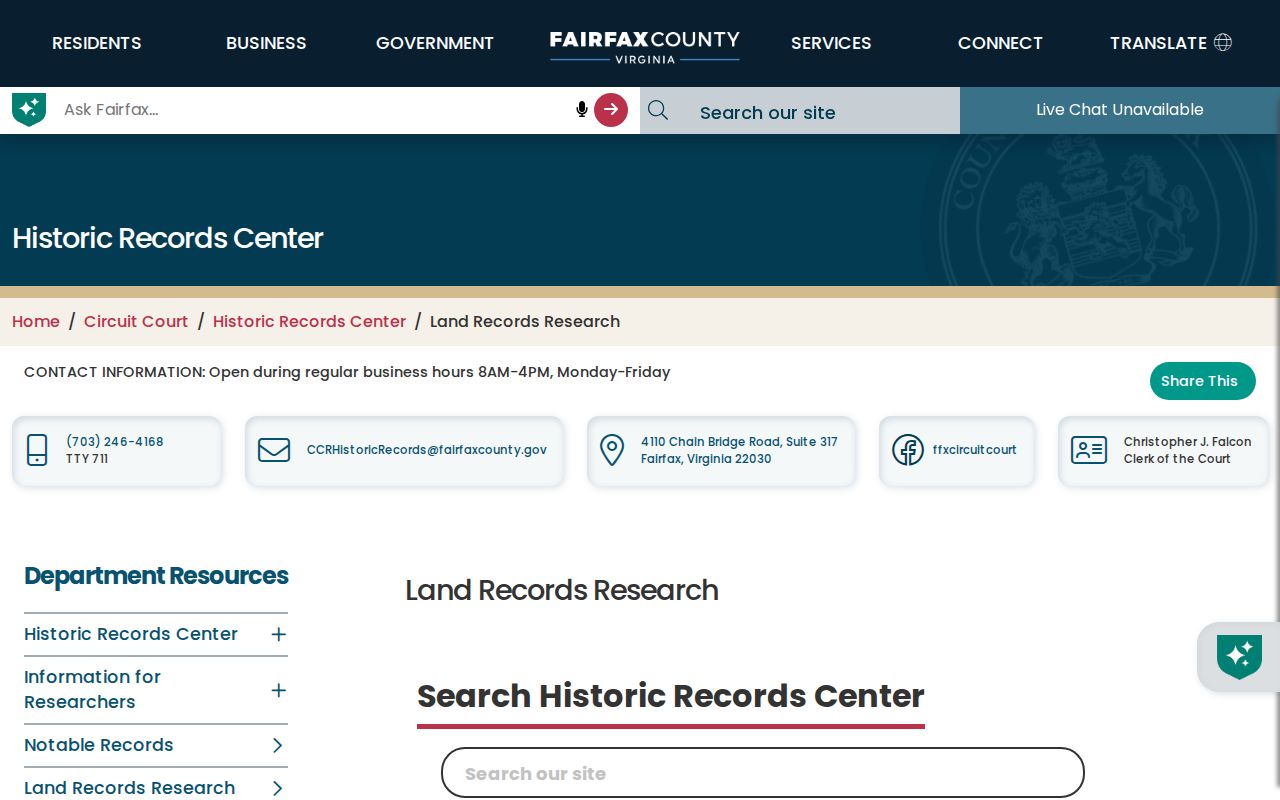The height and width of the screenshot is (800, 1280).
Task: Click Land Records Research sidebar link
Action: (130, 788)
